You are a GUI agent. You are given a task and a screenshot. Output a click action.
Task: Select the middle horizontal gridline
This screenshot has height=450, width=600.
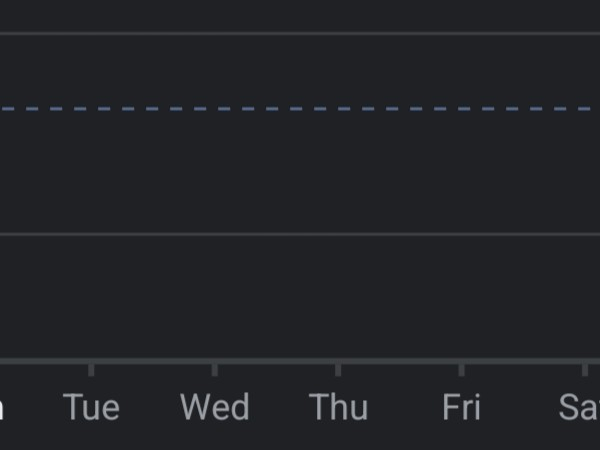(300, 235)
